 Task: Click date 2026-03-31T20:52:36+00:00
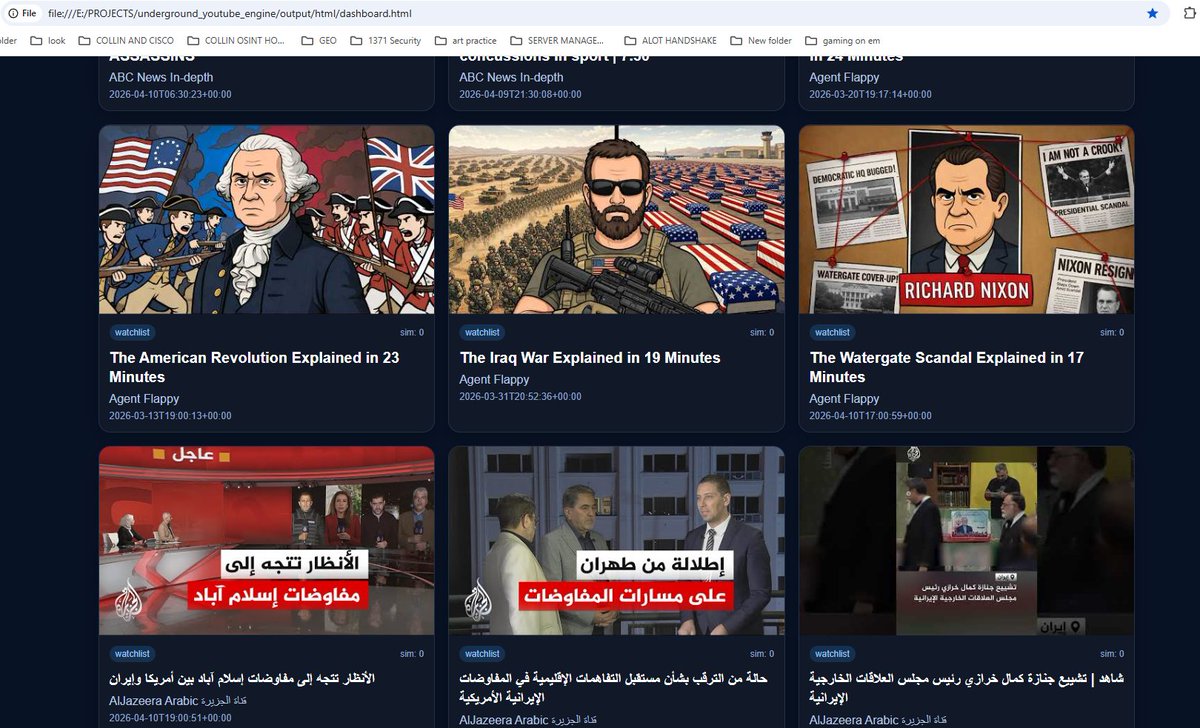tap(520, 397)
